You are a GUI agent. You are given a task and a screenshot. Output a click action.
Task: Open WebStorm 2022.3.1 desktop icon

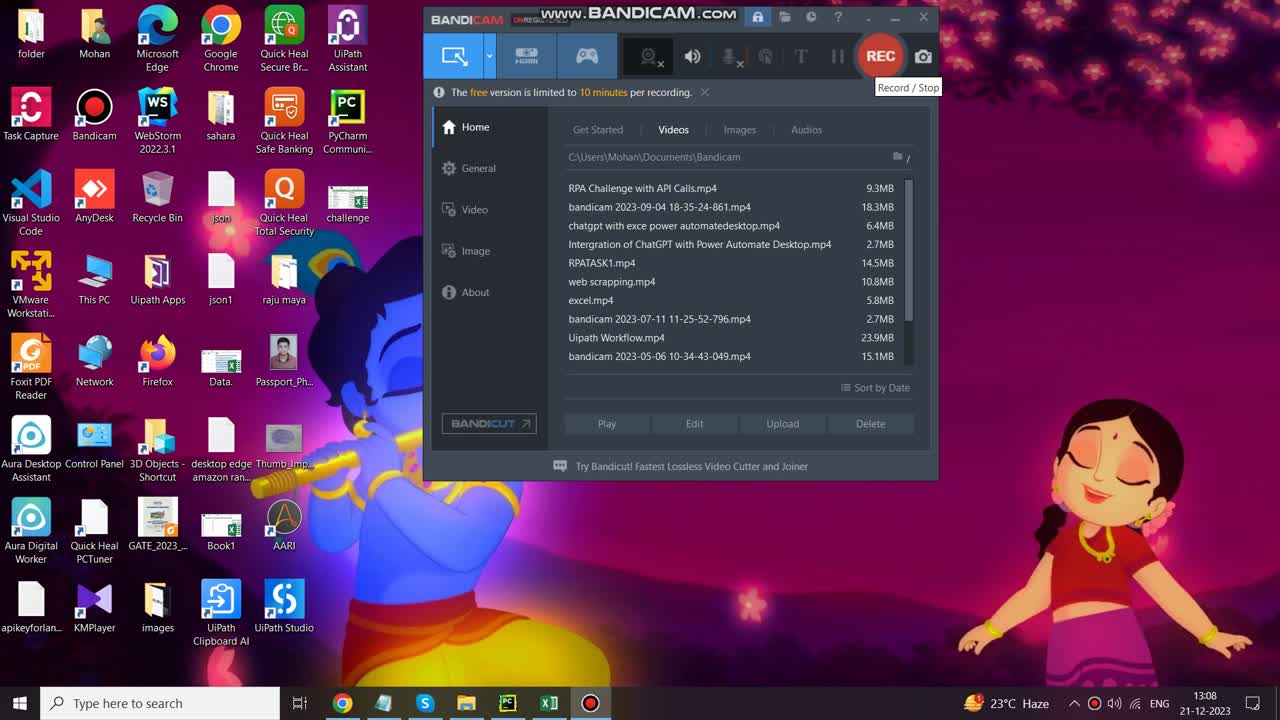pos(157,122)
